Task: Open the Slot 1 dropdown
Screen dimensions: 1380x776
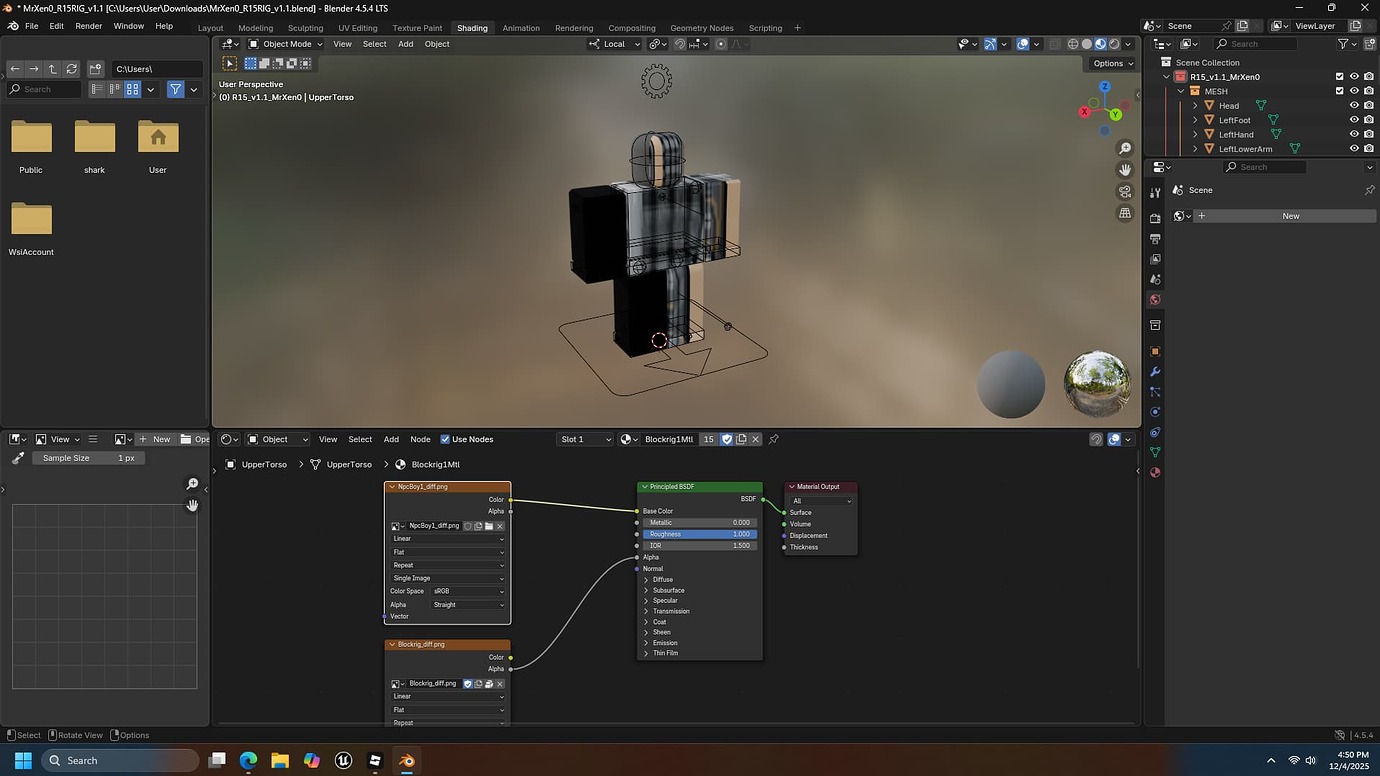Action: 585,439
